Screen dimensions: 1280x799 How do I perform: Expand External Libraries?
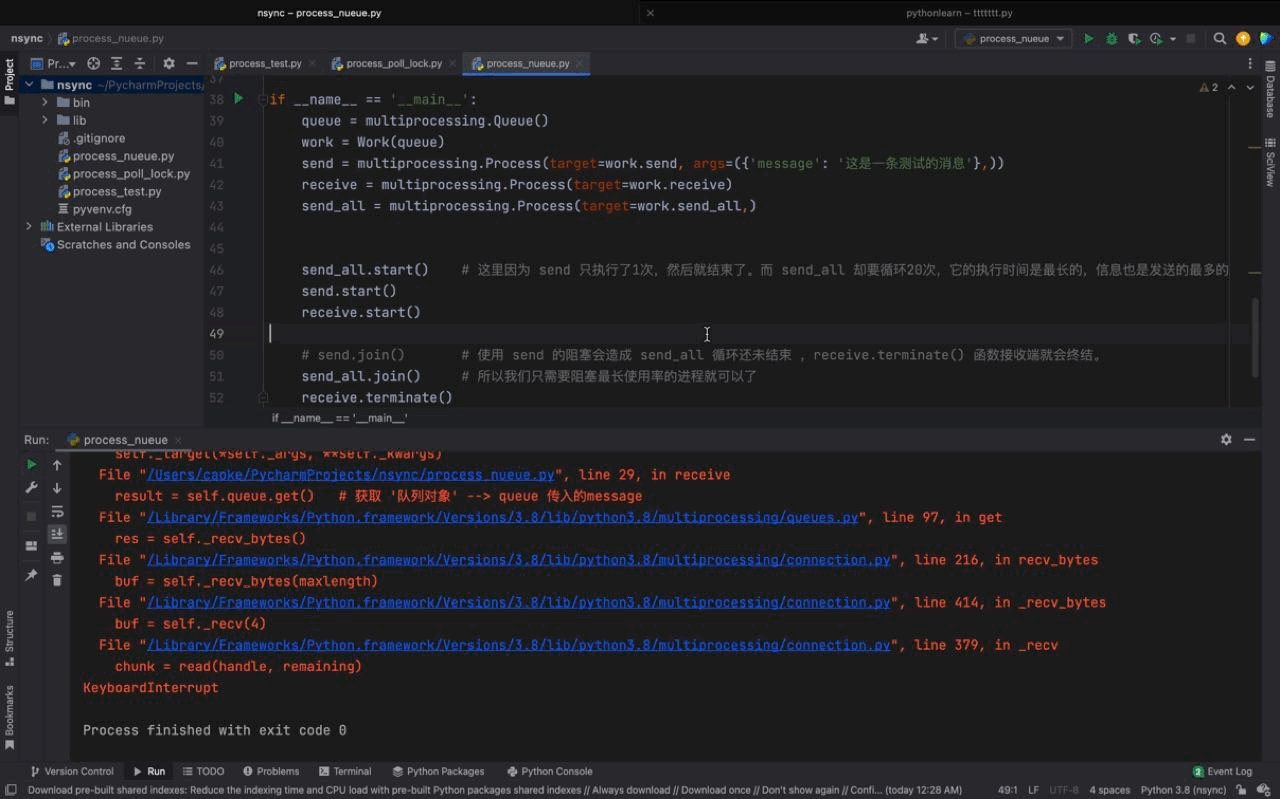coord(28,226)
